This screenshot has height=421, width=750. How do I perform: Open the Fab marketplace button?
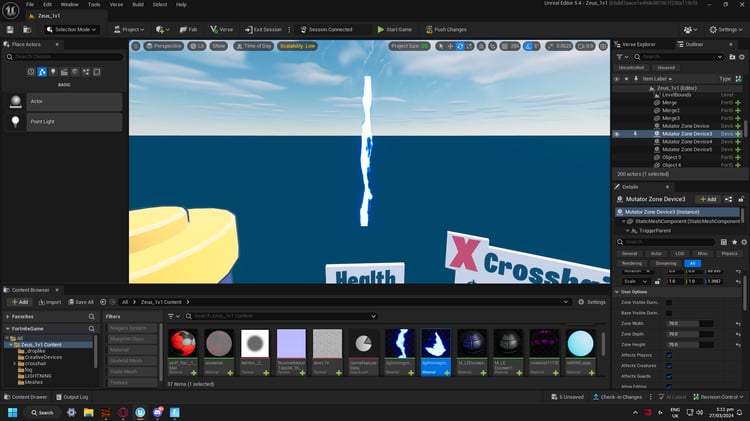[188, 30]
